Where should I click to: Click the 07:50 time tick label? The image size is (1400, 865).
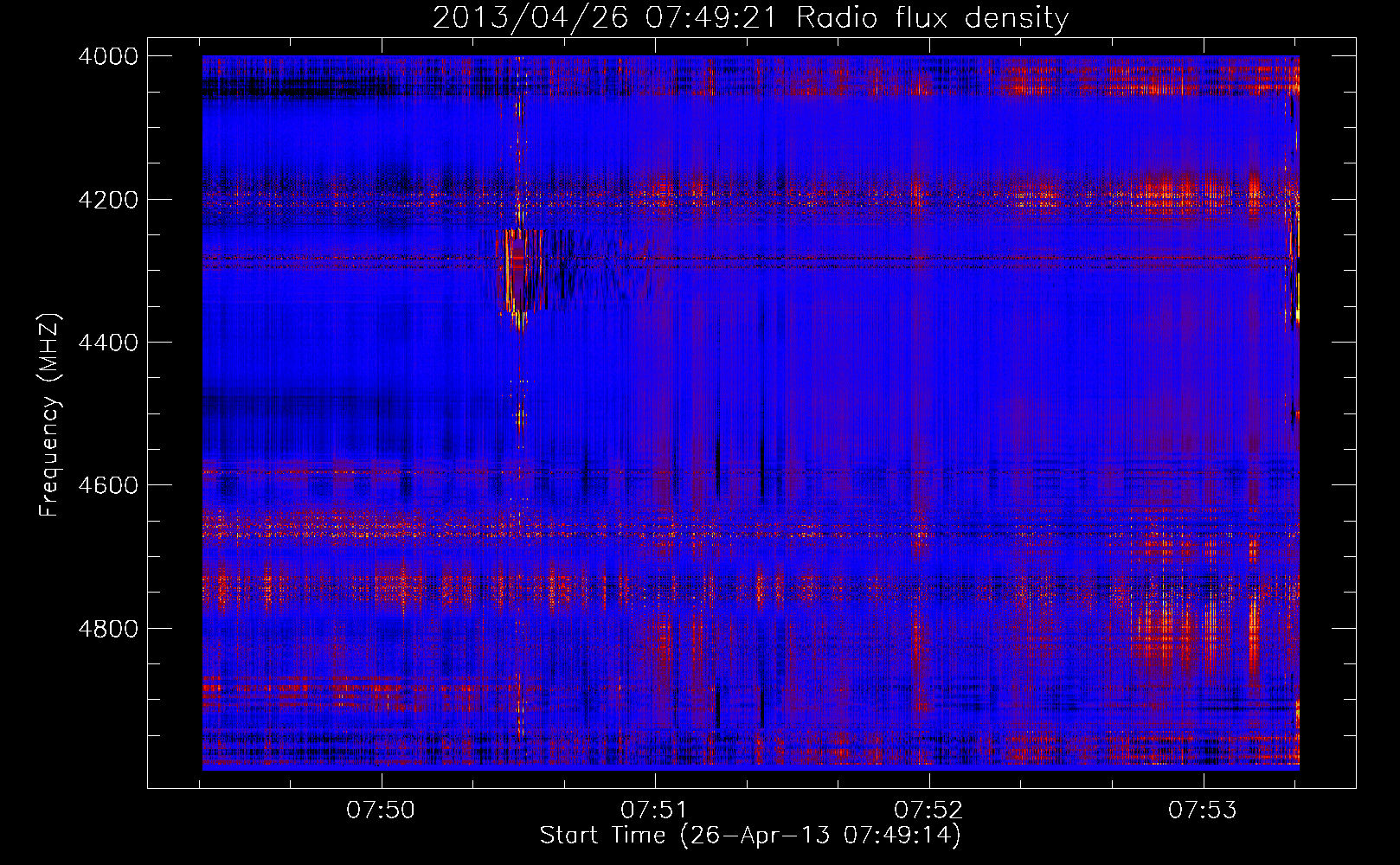(381, 810)
